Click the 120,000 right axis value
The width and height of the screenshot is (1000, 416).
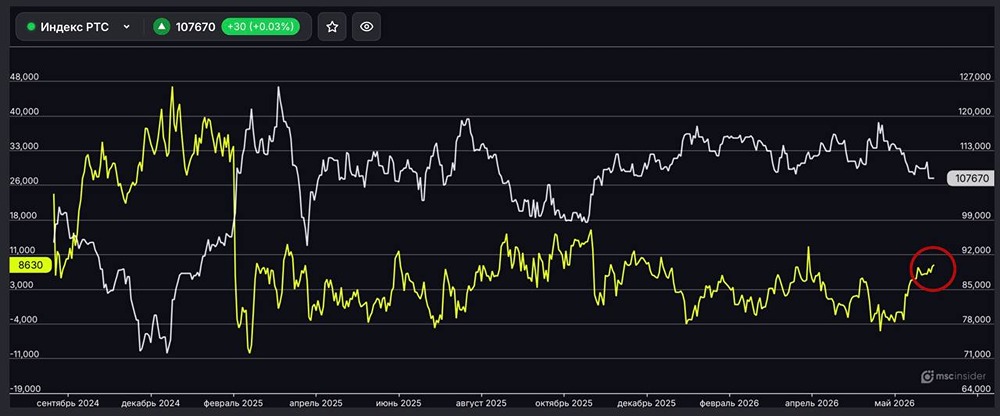pos(976,112)
